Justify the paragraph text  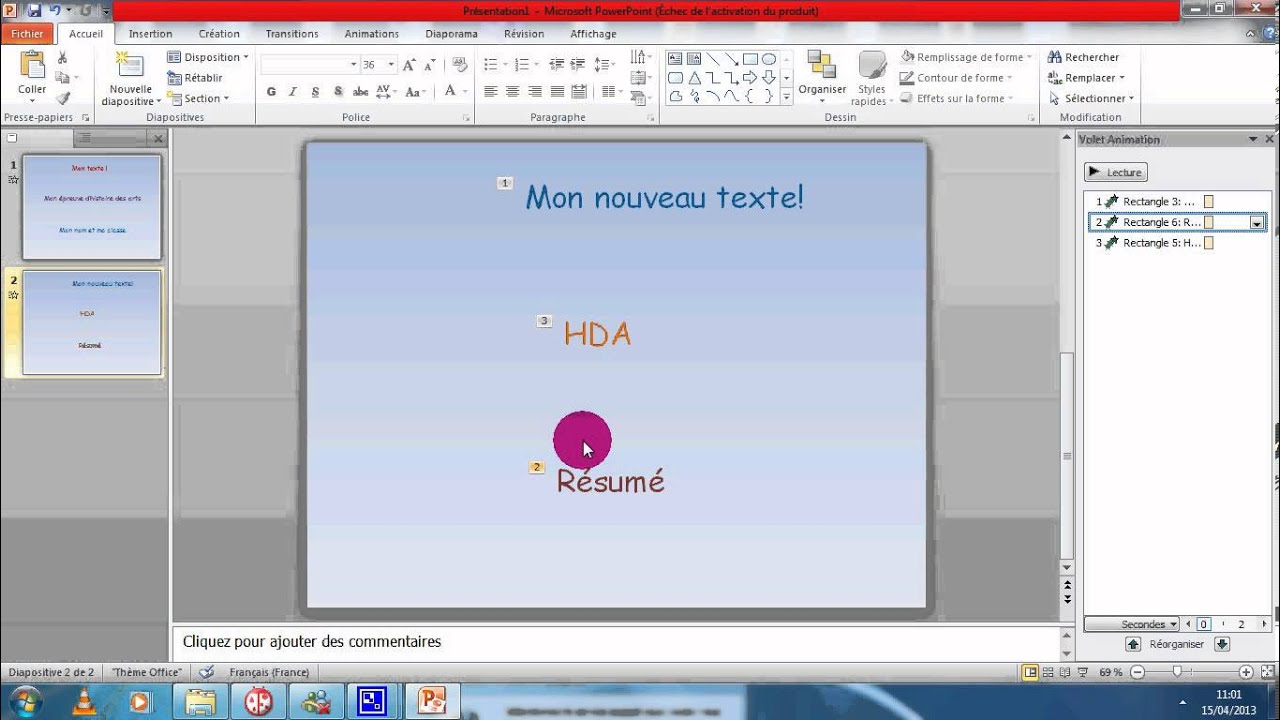(x=557, y=91)
